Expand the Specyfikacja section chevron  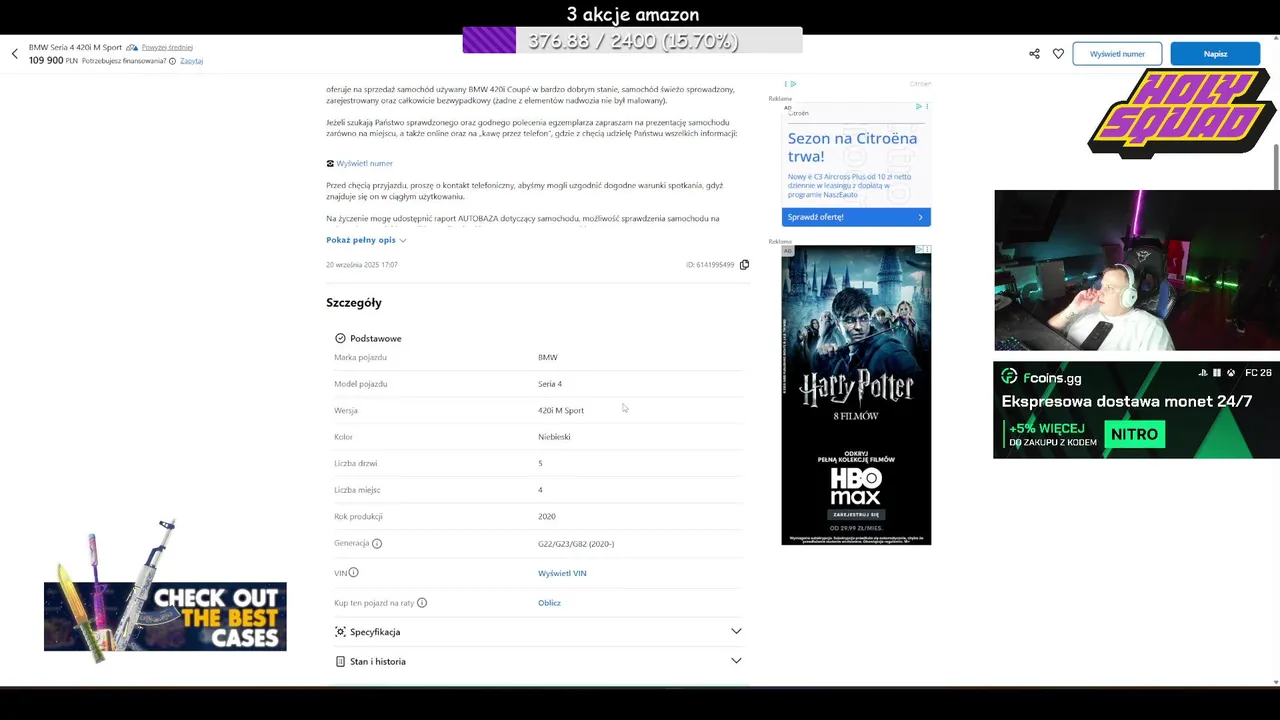(736, 631)
